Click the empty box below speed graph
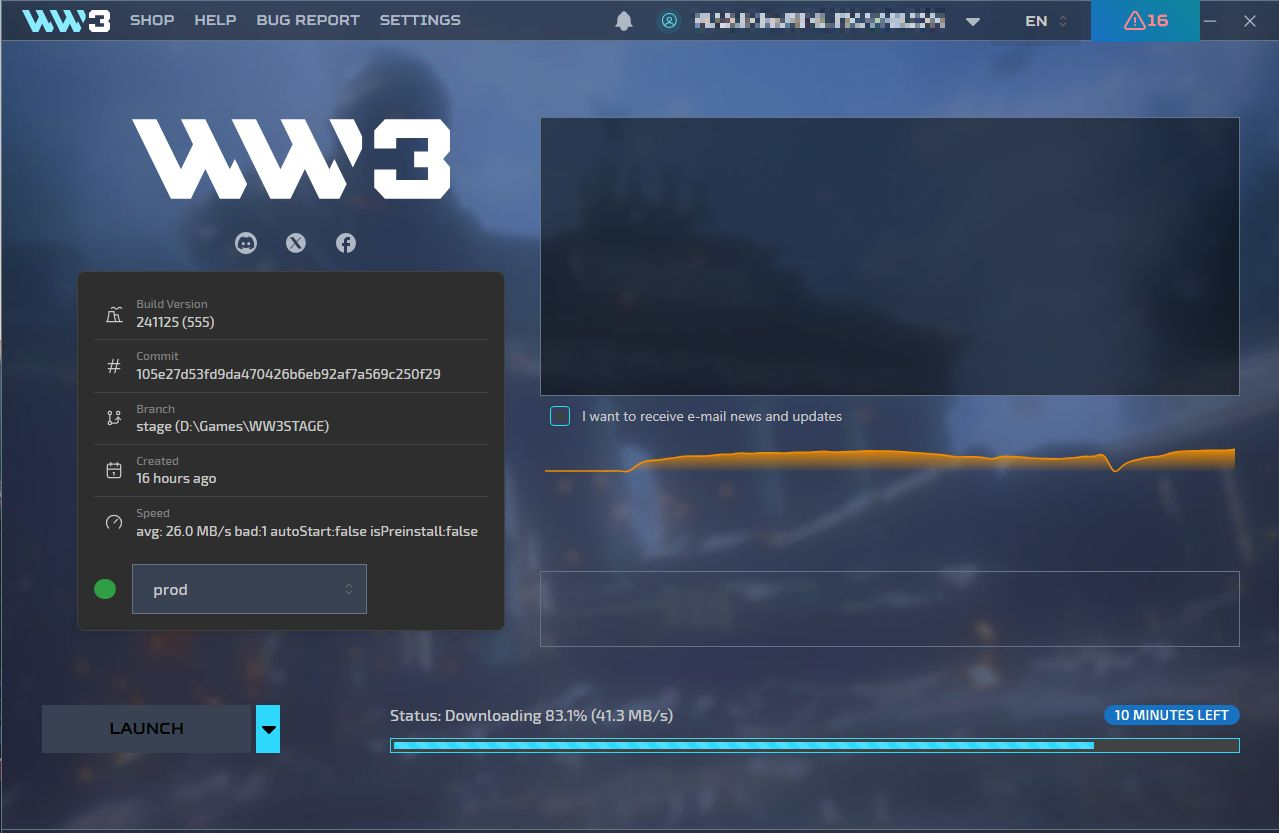1279x833 pixels. [x=890, y=609]
